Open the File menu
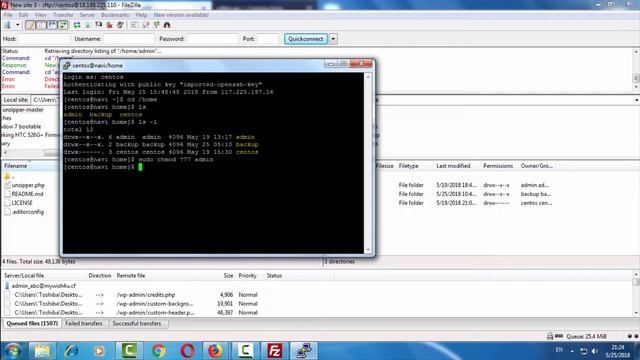Image resolution: width=640 pixels, height=360 pixels. [x=8, y=15]
